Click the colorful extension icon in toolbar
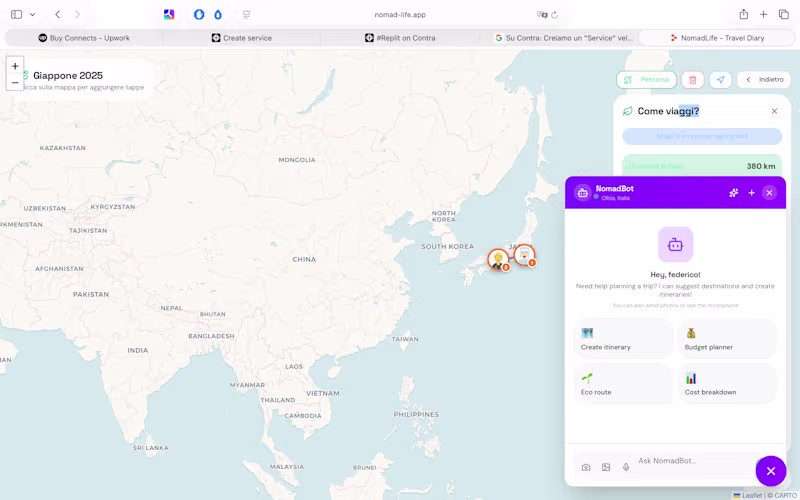The height and width of the screenshot is (500, 800). (169, 14)
